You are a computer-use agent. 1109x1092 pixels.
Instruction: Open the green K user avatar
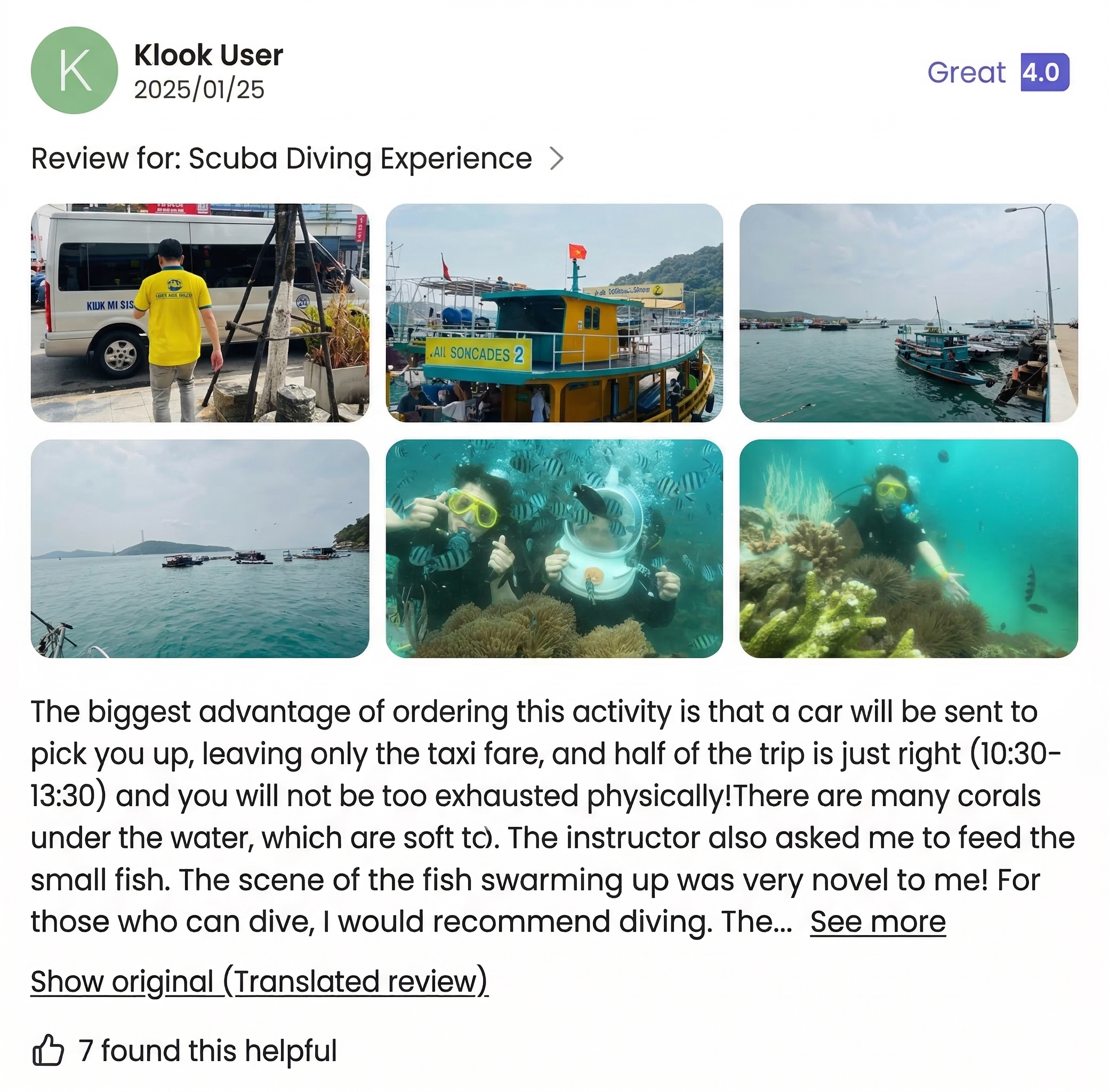[x=74, y=70]
